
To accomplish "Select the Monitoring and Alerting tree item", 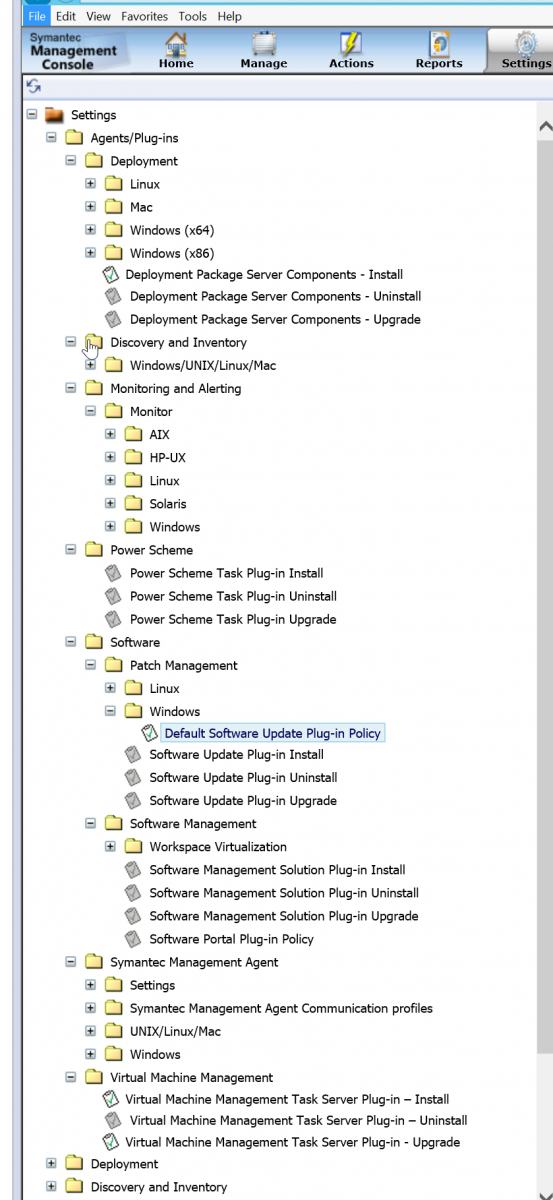I will coord(176,388).
